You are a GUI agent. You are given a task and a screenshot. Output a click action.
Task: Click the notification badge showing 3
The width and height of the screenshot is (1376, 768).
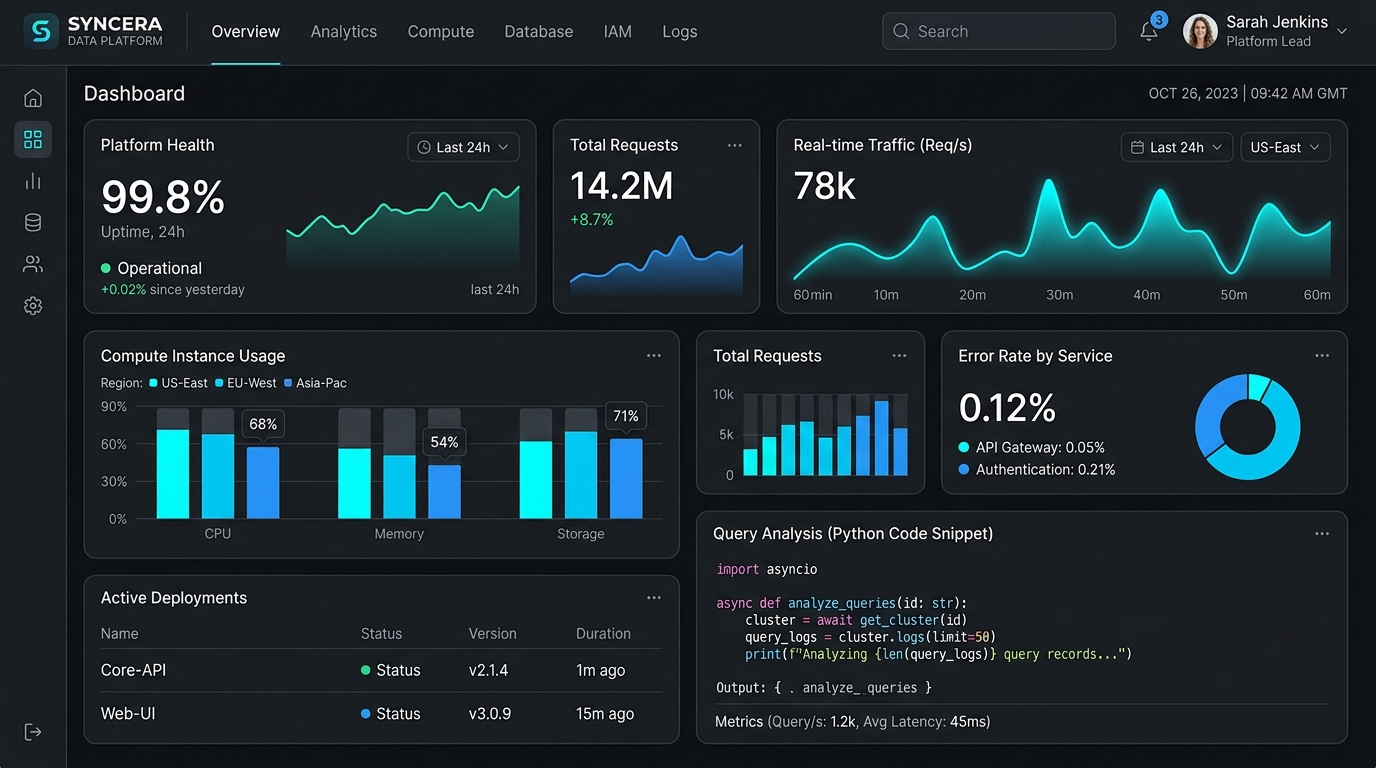[x=1159, y=19]
